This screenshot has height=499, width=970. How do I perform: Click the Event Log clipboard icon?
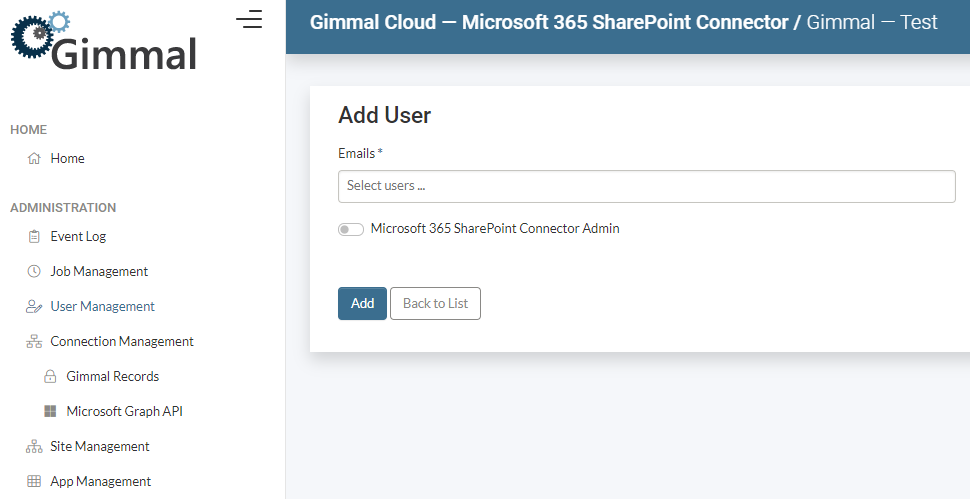(34, 237)
